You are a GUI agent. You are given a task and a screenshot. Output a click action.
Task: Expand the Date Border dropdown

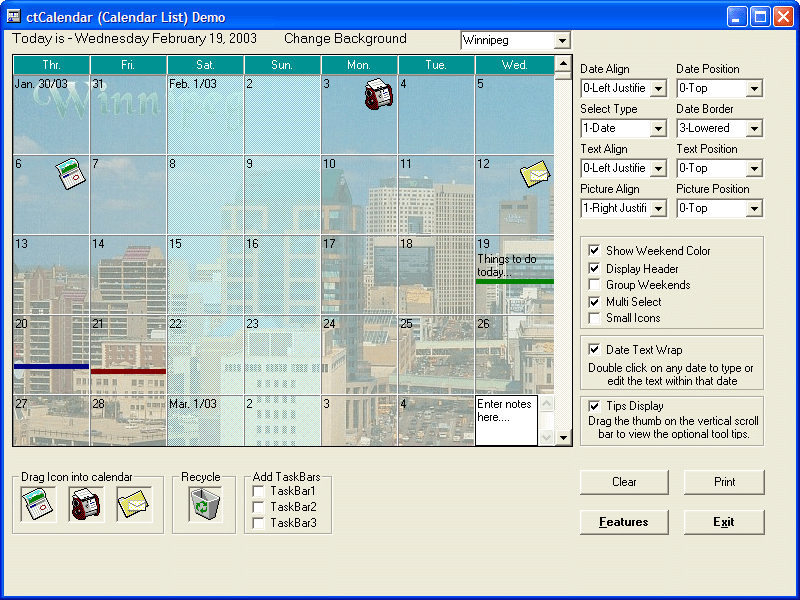click(x=754, y=129)
